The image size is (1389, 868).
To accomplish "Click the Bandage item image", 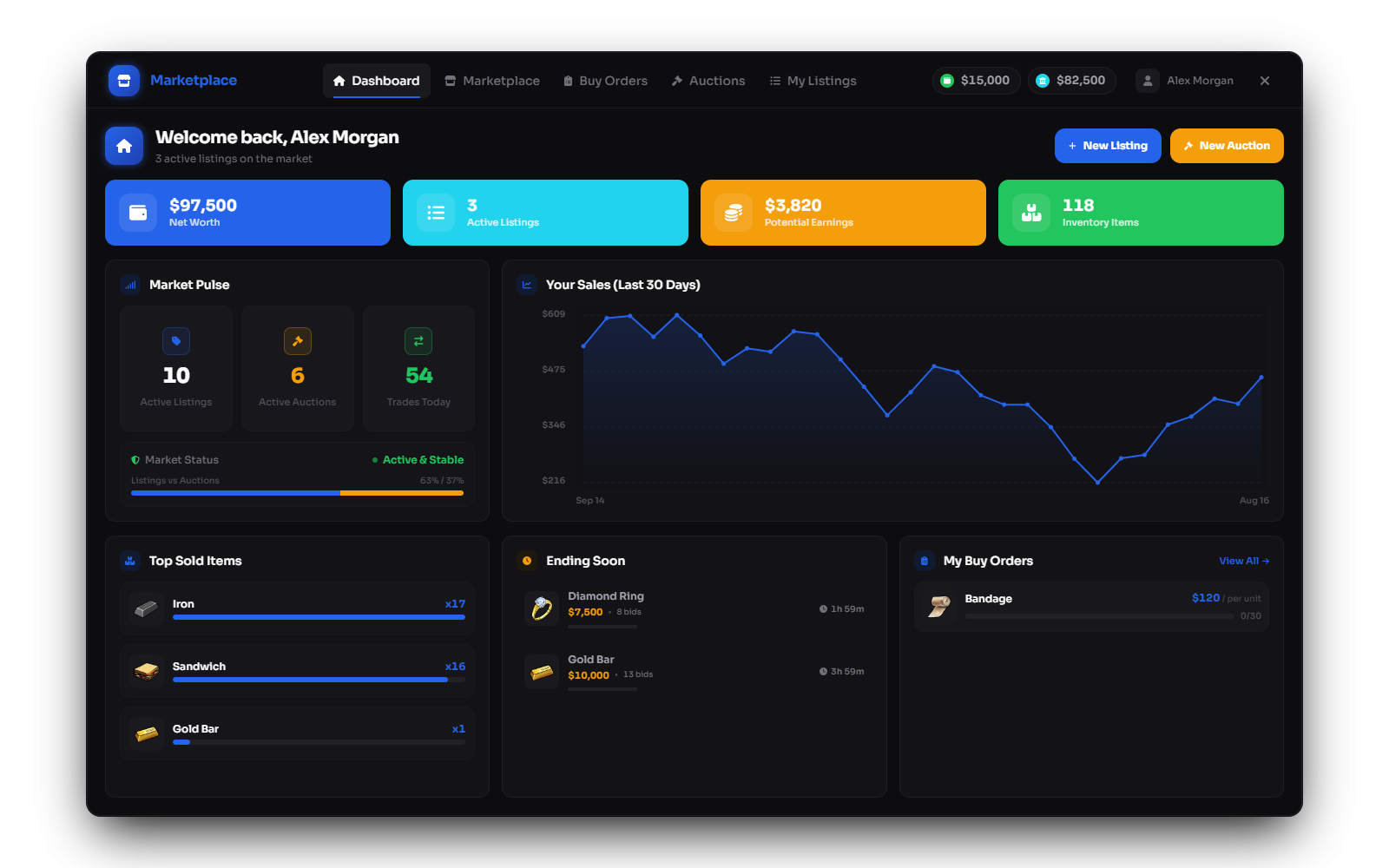I will [x=939, y=607].
